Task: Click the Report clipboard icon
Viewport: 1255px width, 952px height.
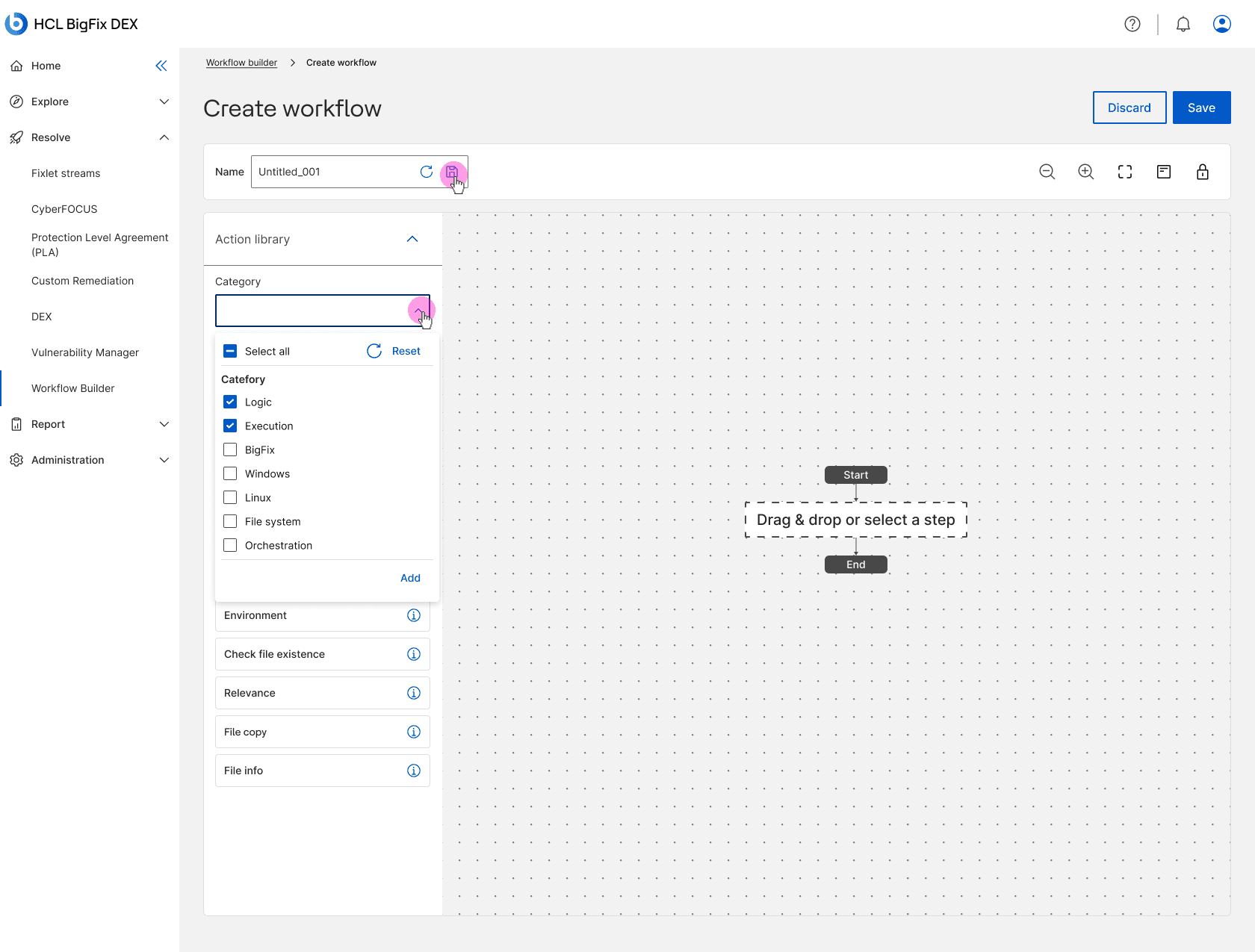Action: coord(16,424)
